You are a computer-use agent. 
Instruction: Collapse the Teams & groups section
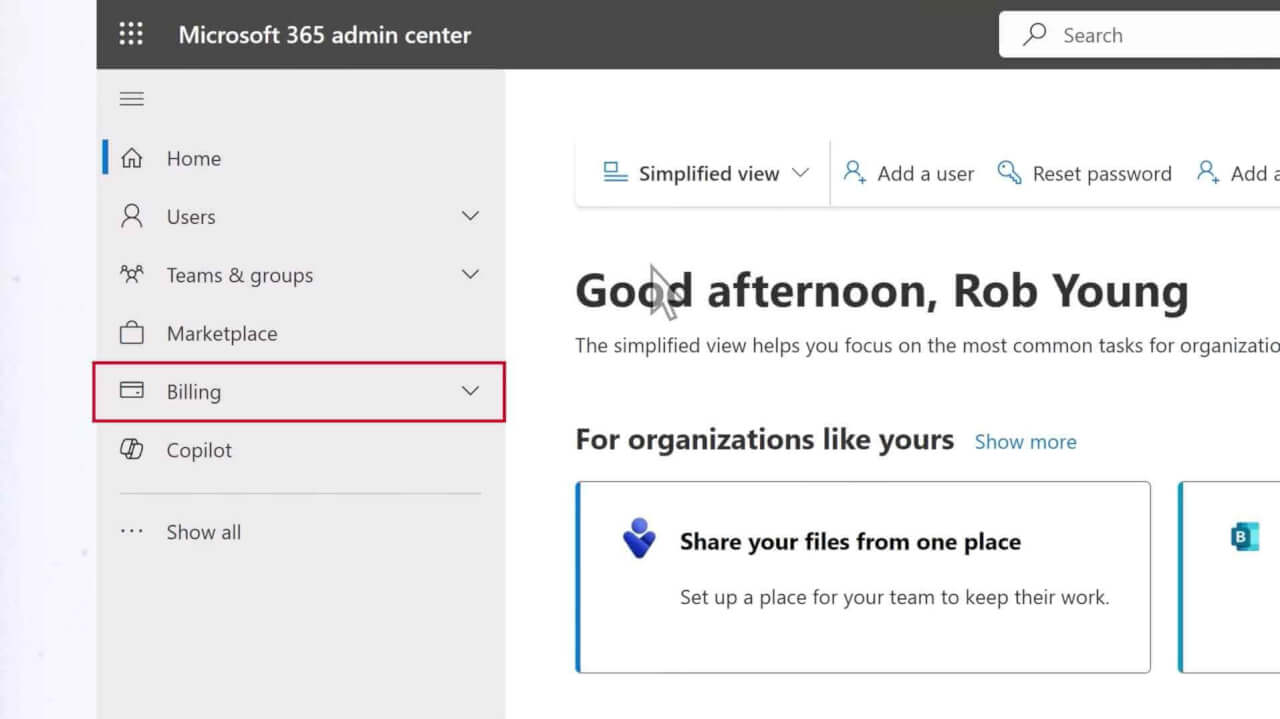pos(470,274)
